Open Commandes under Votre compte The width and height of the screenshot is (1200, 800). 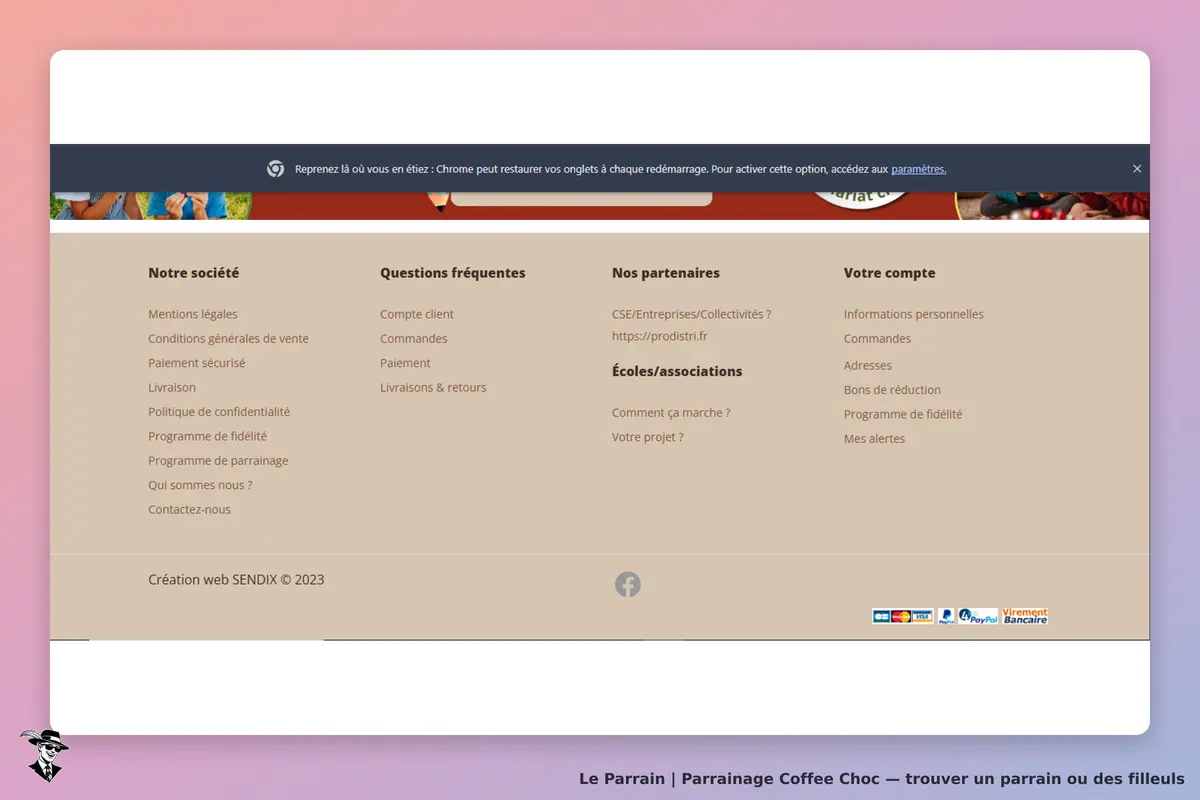(x=878, y=339)
